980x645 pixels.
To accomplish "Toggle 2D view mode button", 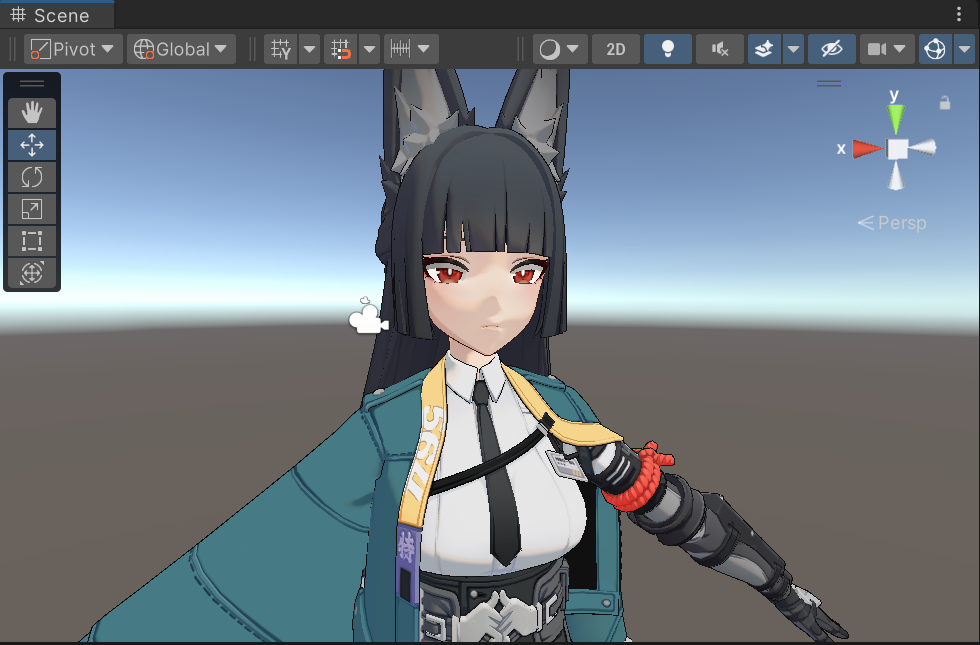I will [616, 49].
